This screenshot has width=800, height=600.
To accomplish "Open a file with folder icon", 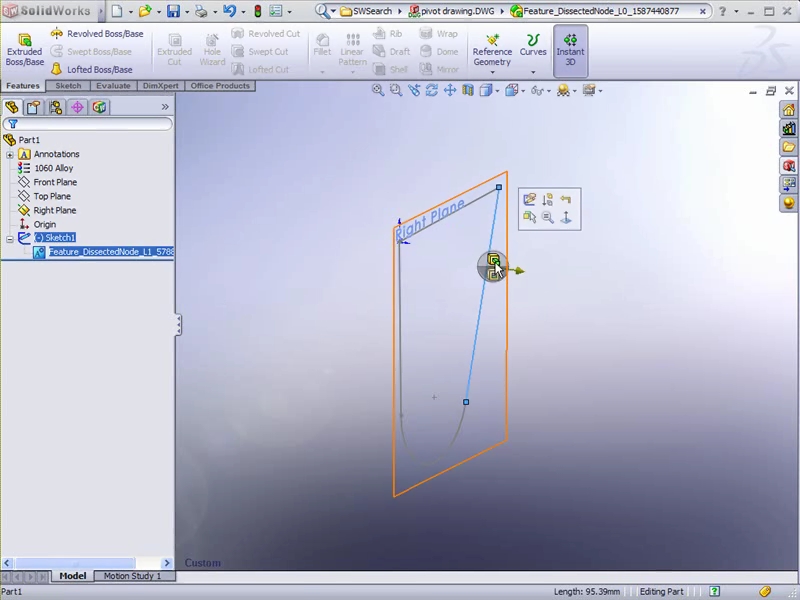I will coord(145,11).
